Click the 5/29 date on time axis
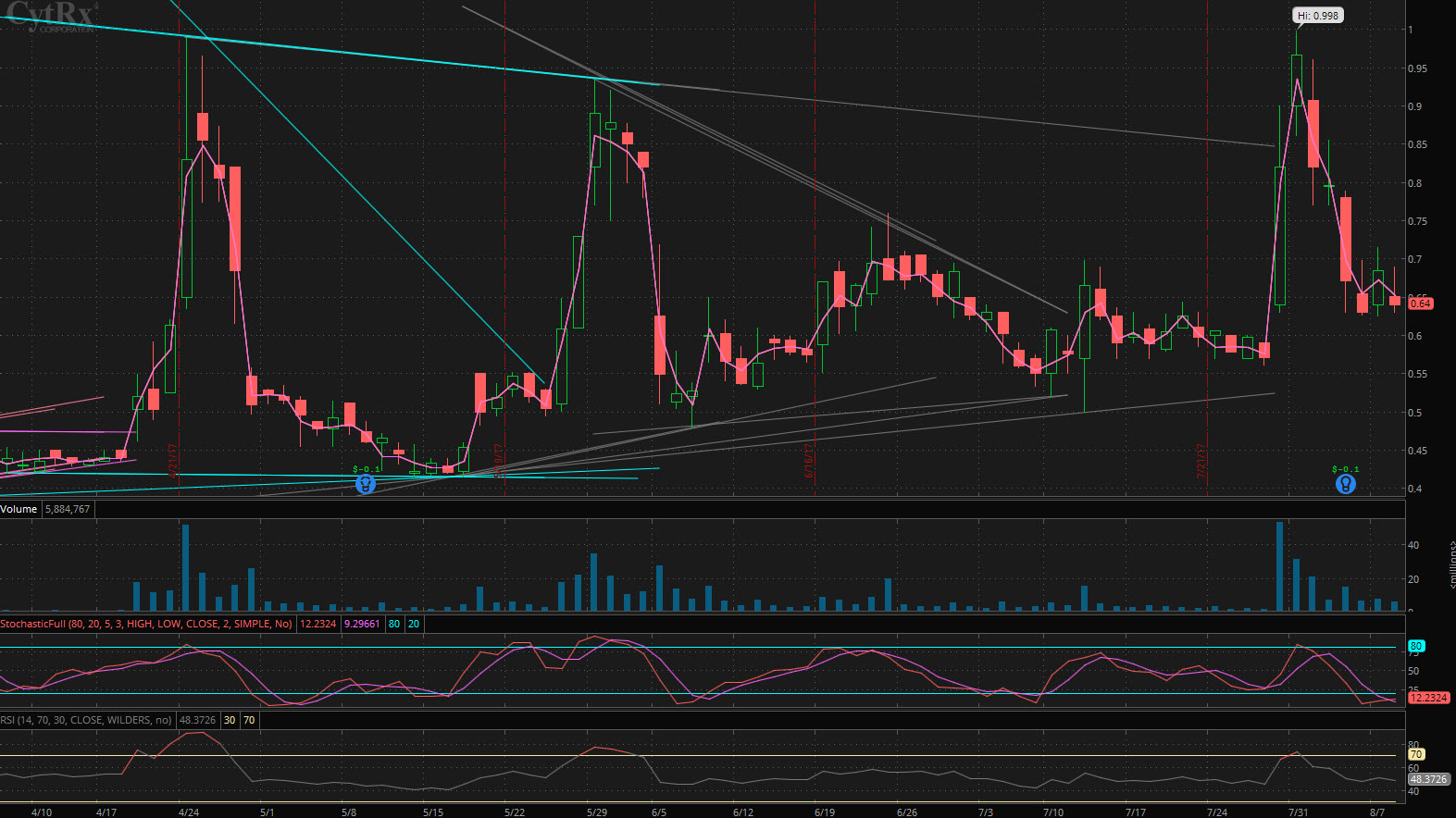This screenshot has height=818, width=1456. pos(597,812)
